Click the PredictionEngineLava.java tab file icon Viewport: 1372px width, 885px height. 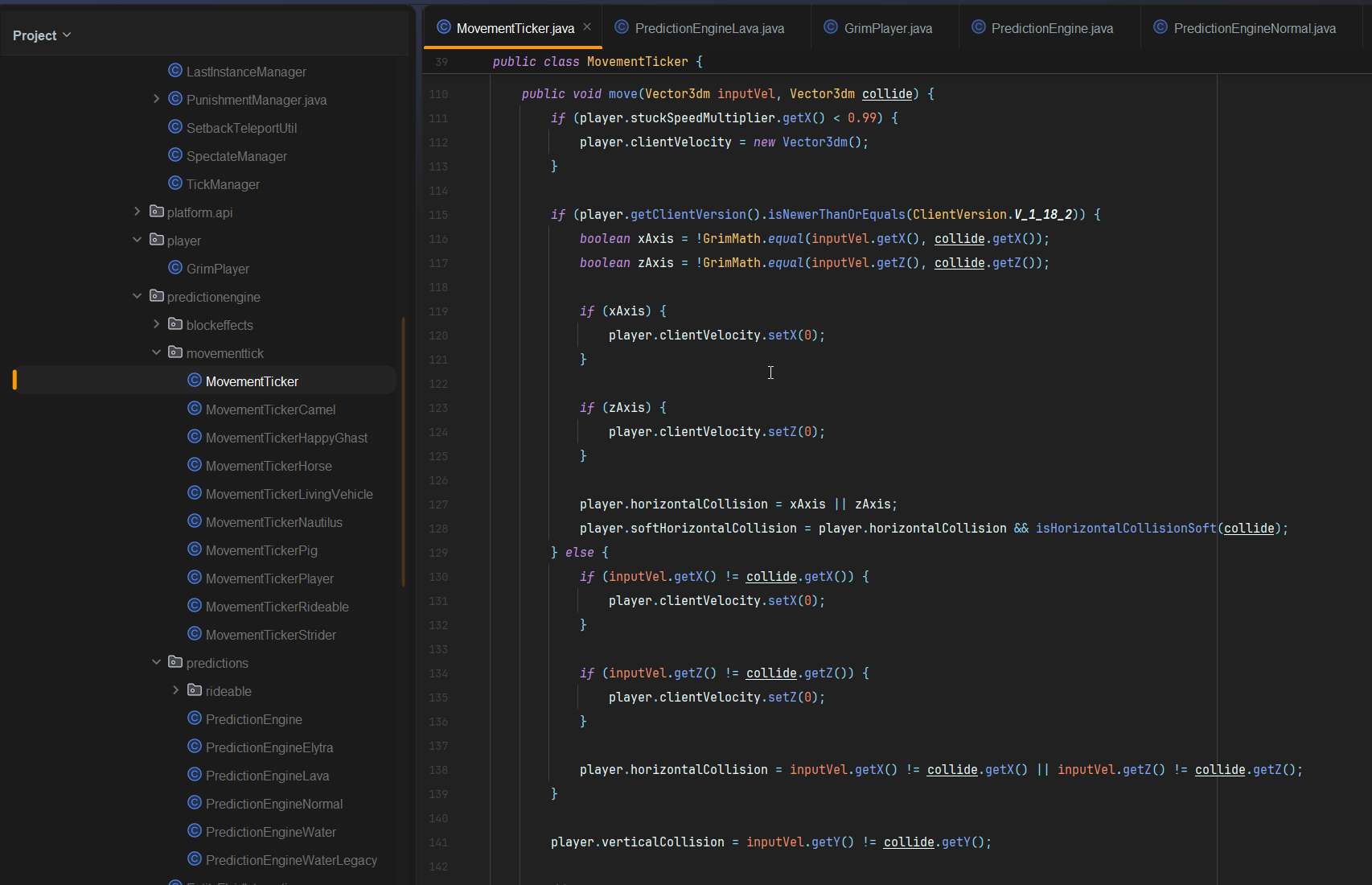point(622,27)
